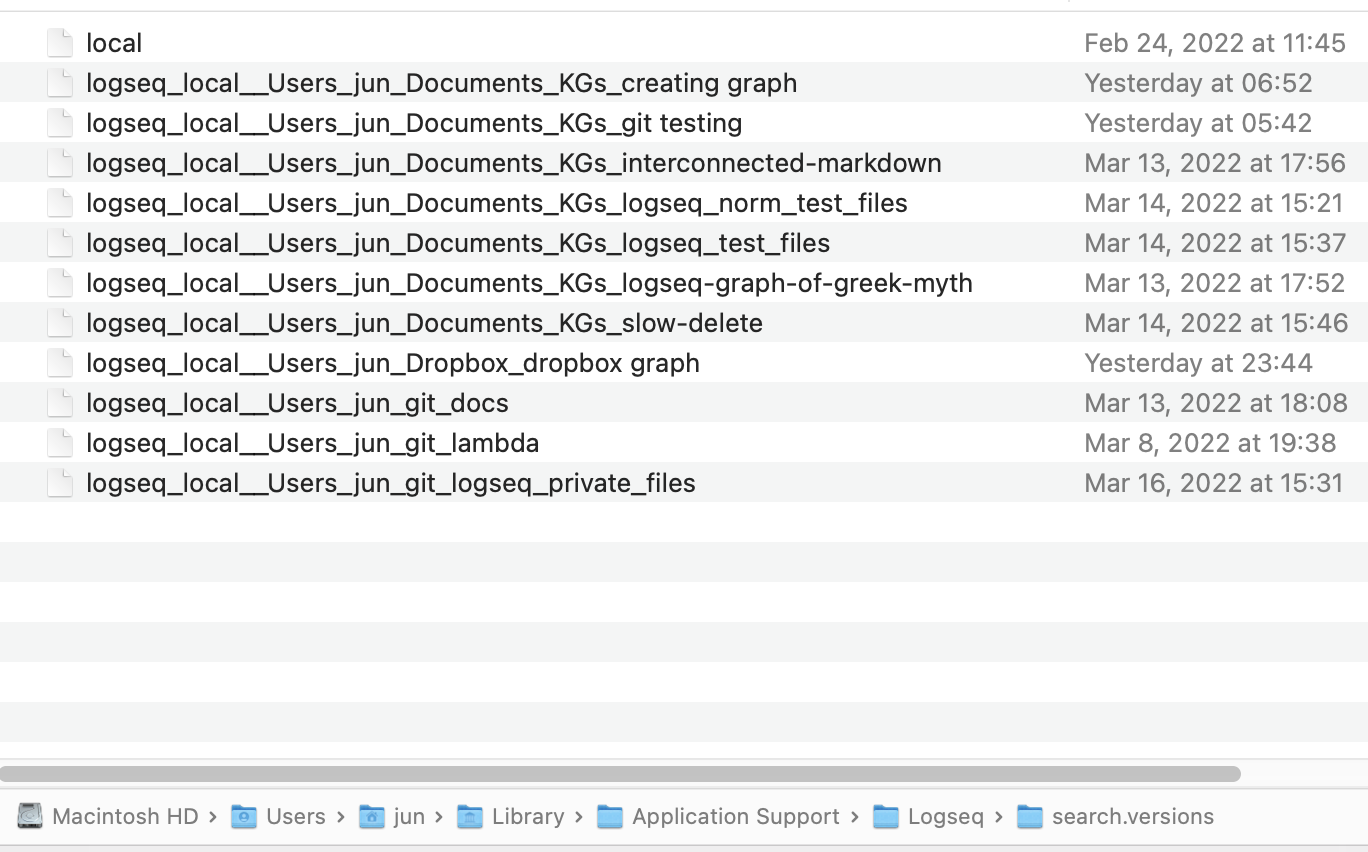Click the document icon beside "local"
This screenshot has height=852, width=1368.
point(60,42)
